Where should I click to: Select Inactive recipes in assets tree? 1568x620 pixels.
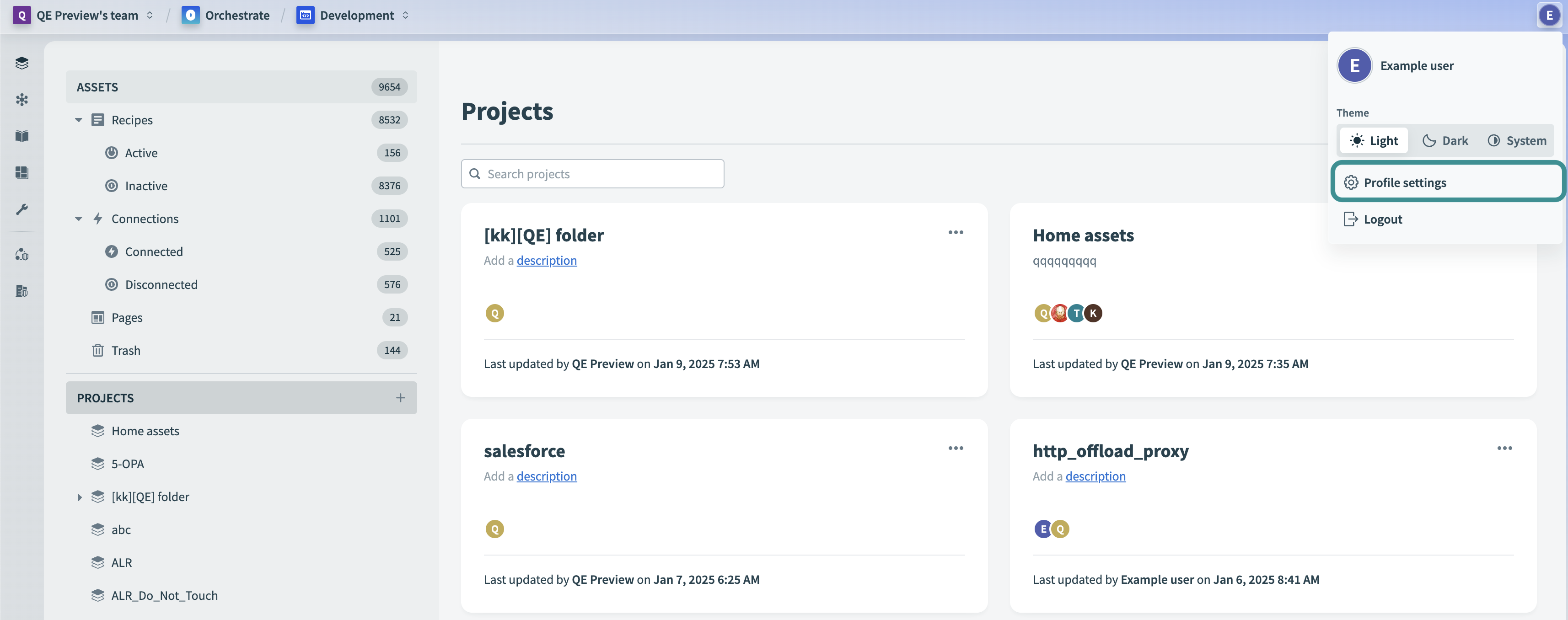coord(146,186)
